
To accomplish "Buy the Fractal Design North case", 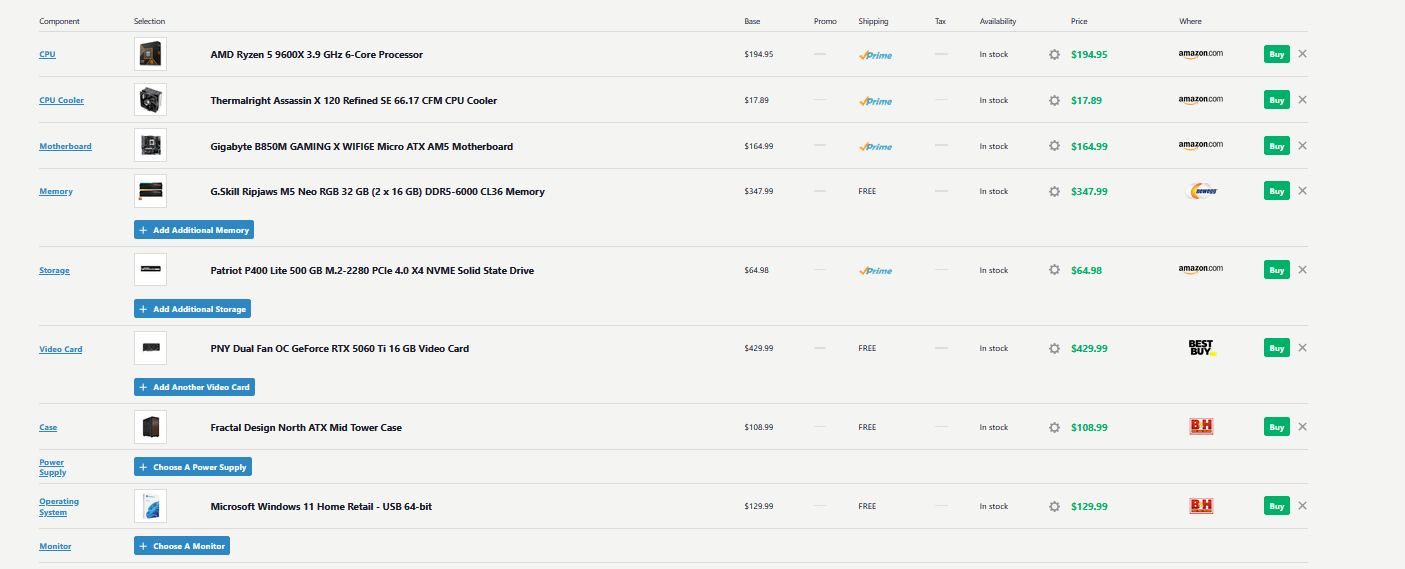I will 1276,427.
